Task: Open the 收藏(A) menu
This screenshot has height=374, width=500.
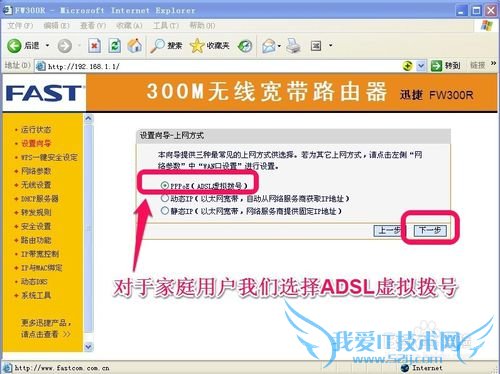Action: [x=129, y=26]
